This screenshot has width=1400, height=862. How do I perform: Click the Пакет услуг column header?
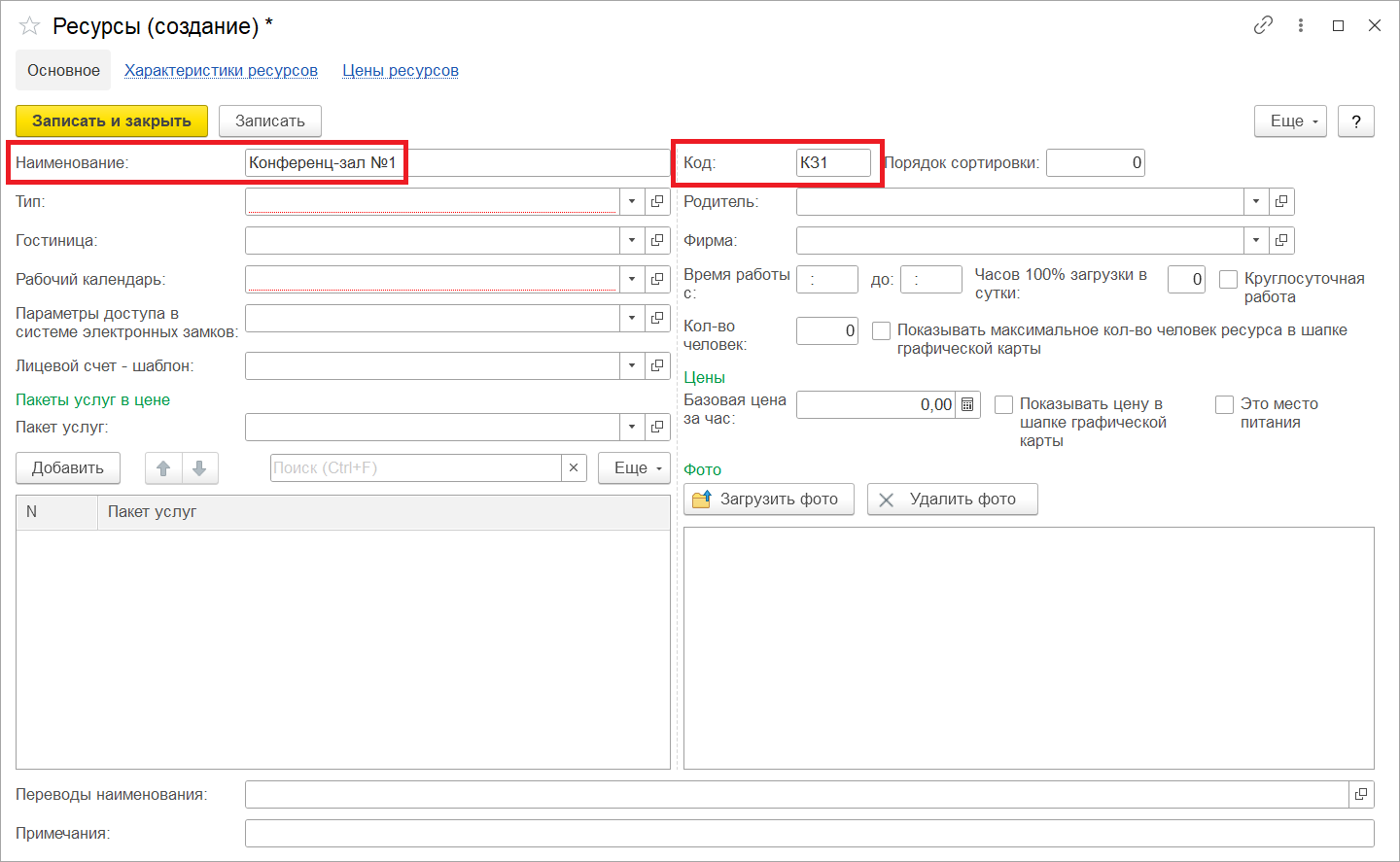tap(384, 512)
